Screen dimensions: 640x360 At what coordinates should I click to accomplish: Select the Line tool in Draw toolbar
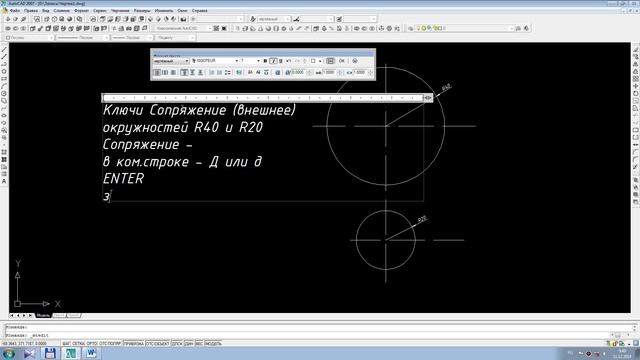tap(4, 49)
